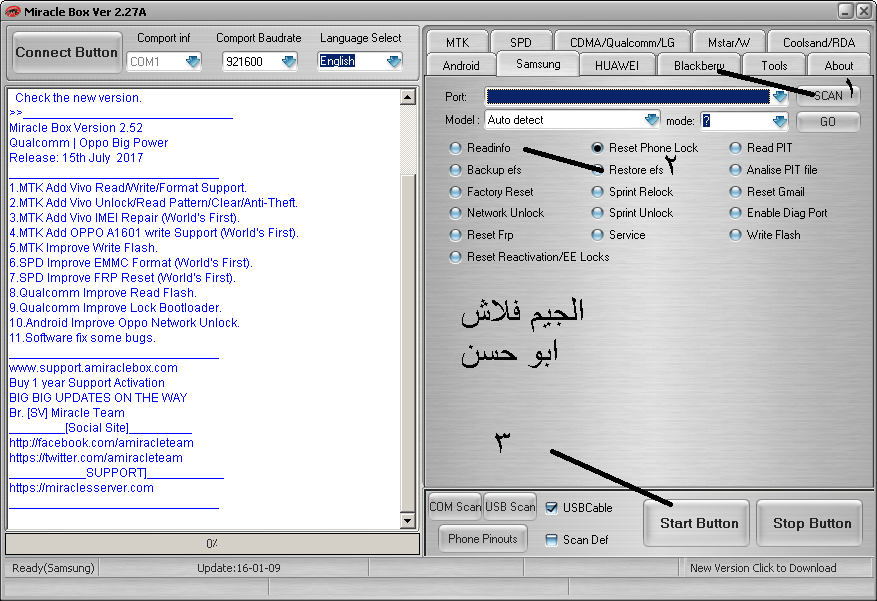Select the Readinfo radio option
The width and height of the screenshot is (877, 601).
[x=456, y=148]
